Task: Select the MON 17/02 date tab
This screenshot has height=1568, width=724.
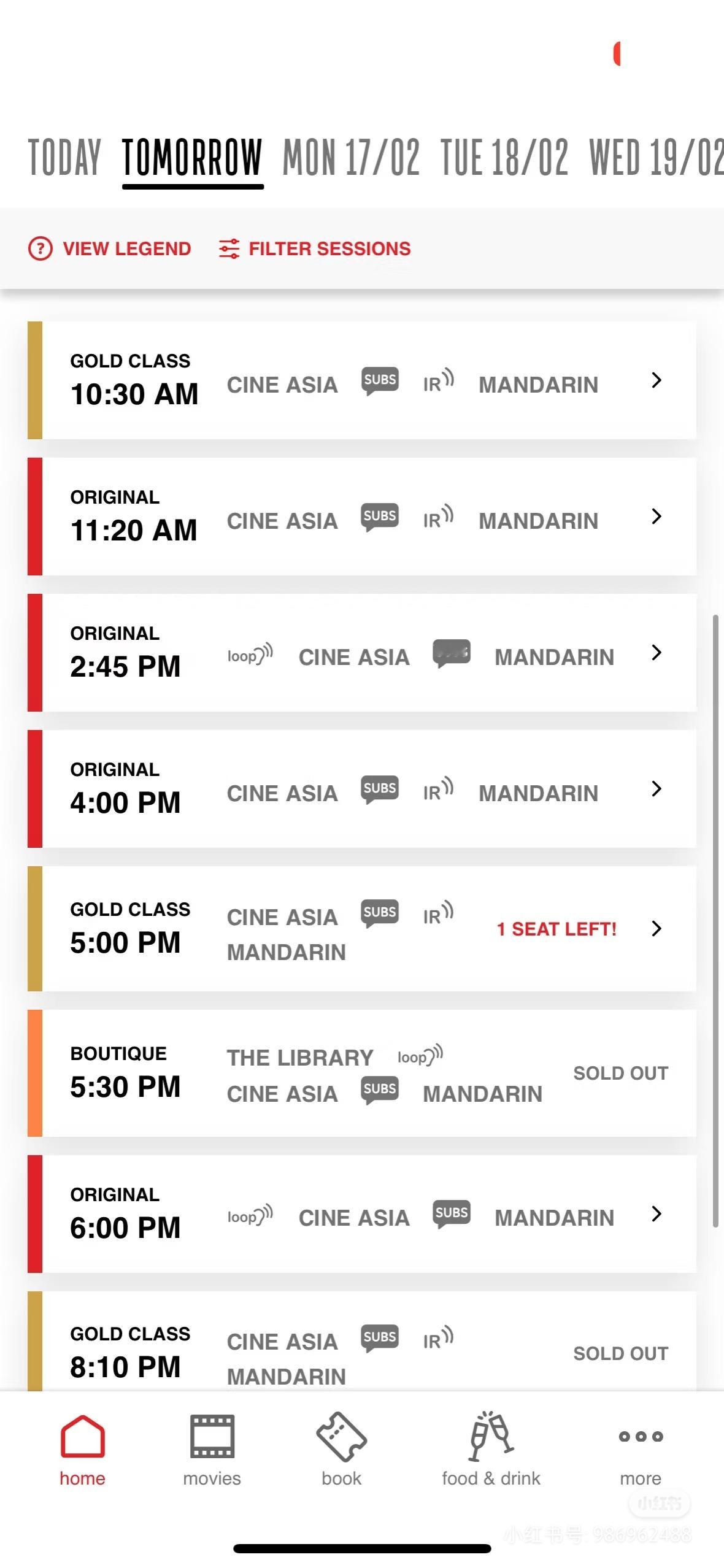Action: click(x=351, y=158)
